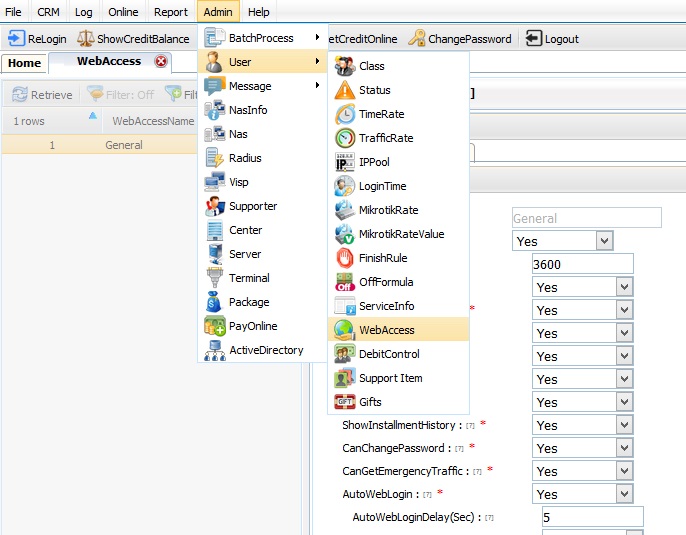Open the Radius icon in Admin menu
Screen dimensions: 686x535
215,158
